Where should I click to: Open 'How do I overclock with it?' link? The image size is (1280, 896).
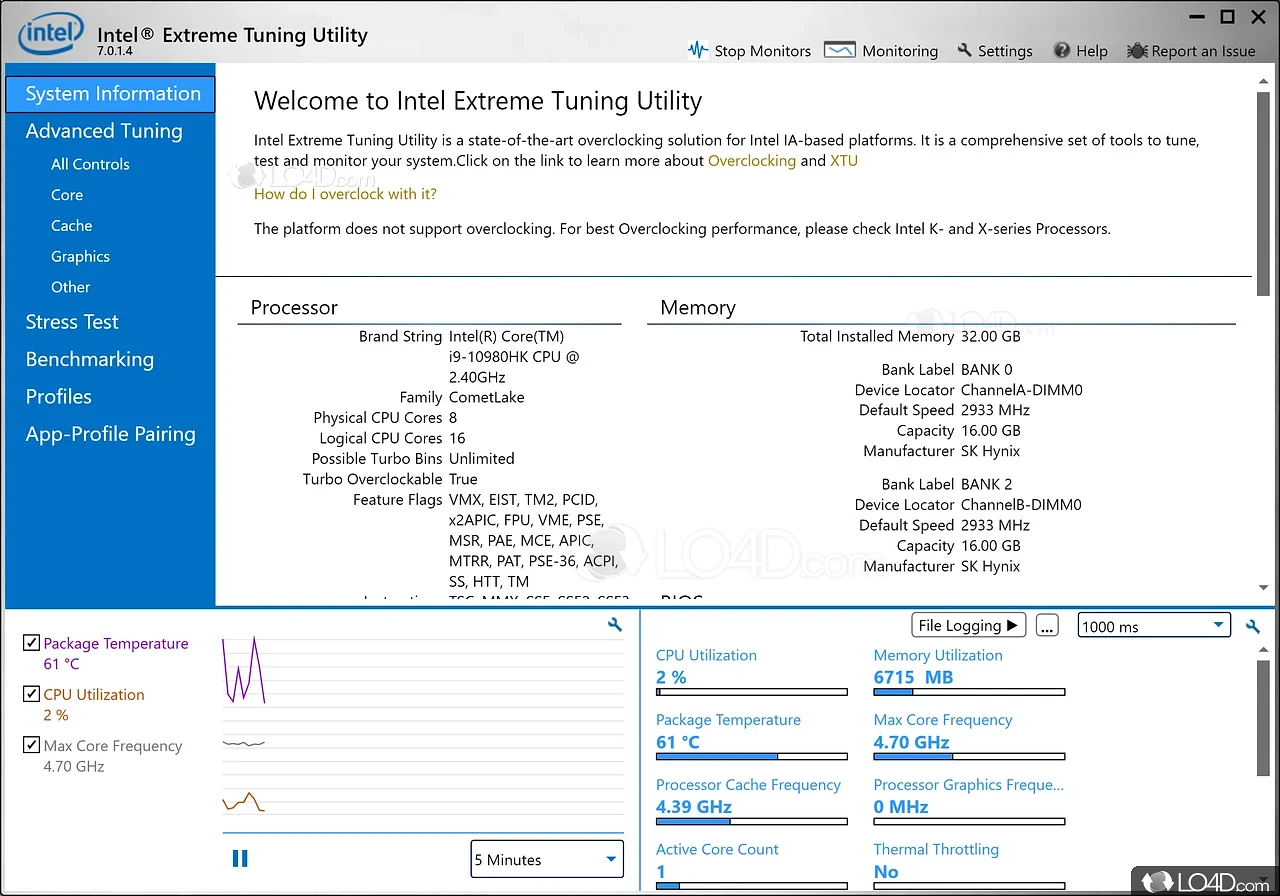pyautogui.click(x=345, y=194)
